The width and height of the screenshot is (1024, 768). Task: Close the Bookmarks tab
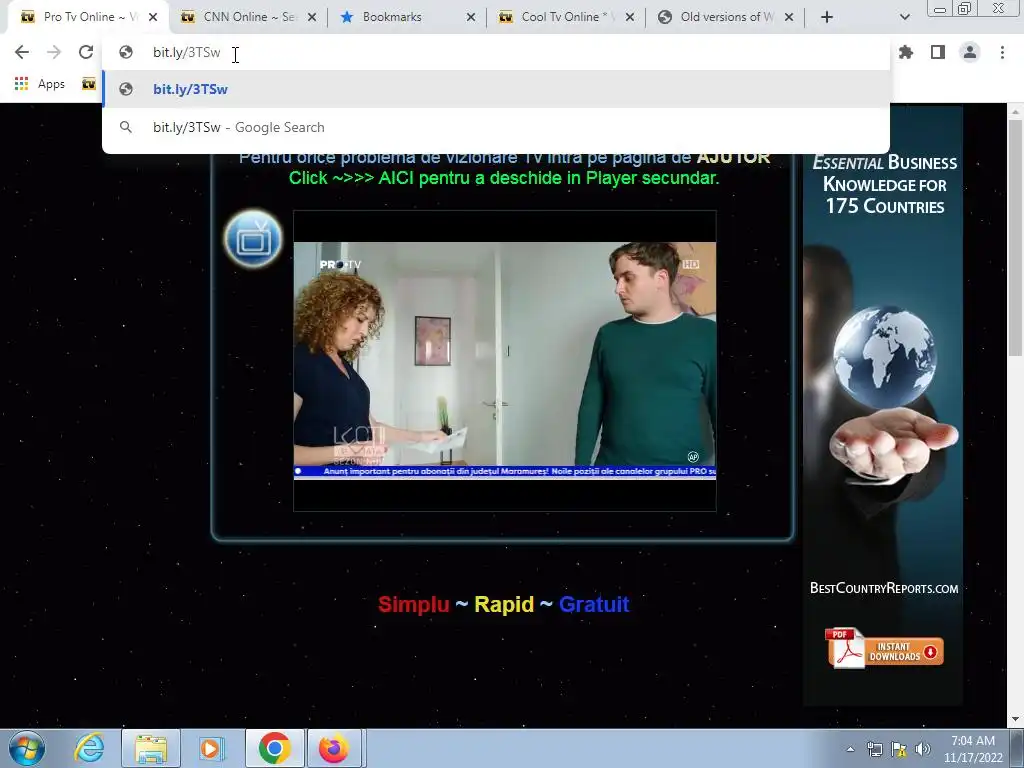point(471,18)
